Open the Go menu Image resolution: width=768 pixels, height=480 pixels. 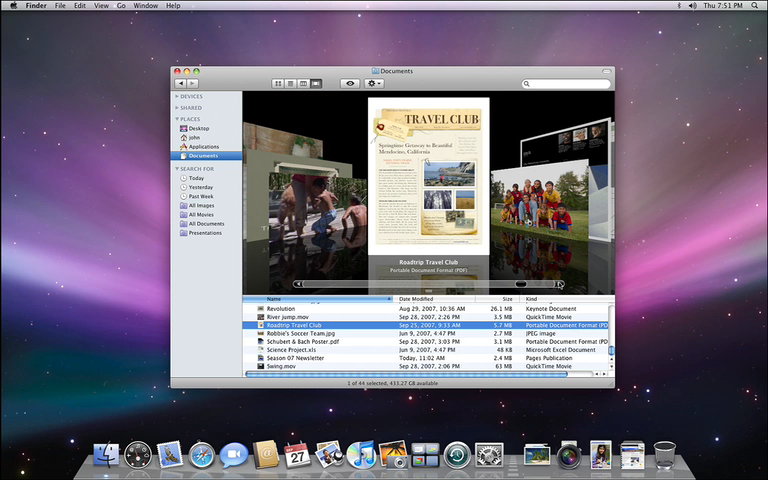121,5
